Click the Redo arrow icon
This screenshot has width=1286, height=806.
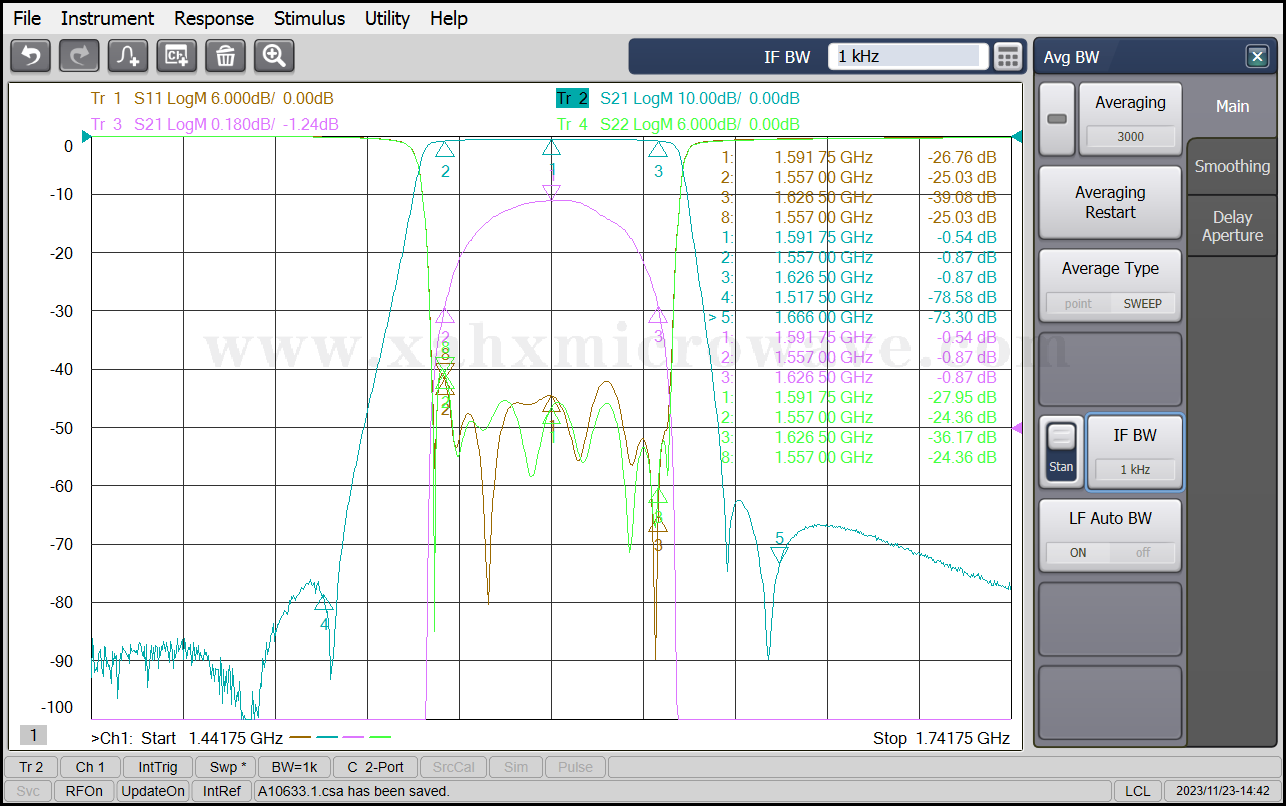coord(79,56)
